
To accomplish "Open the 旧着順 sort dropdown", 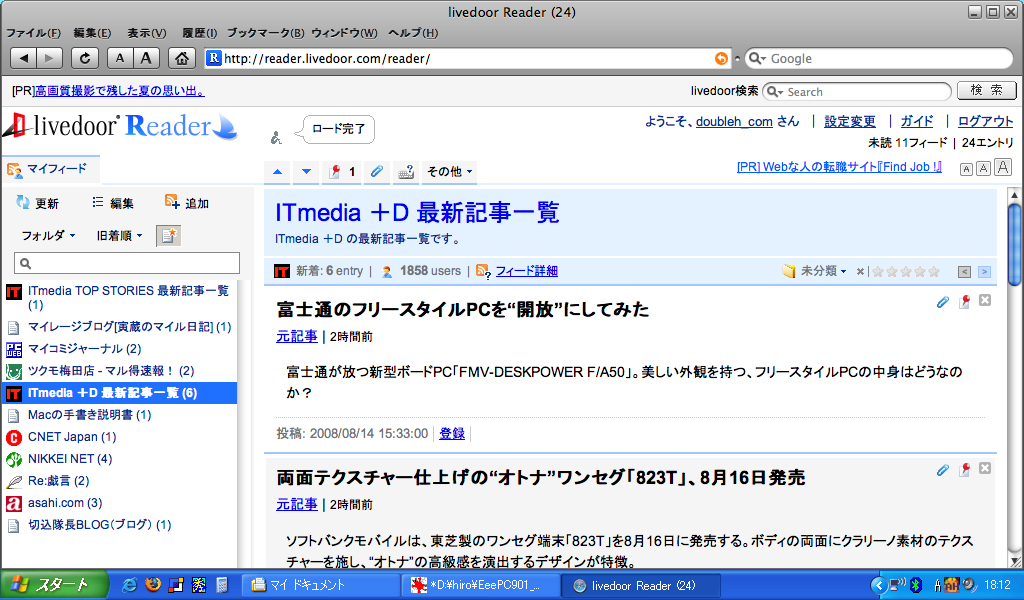I will pos(120,236).
